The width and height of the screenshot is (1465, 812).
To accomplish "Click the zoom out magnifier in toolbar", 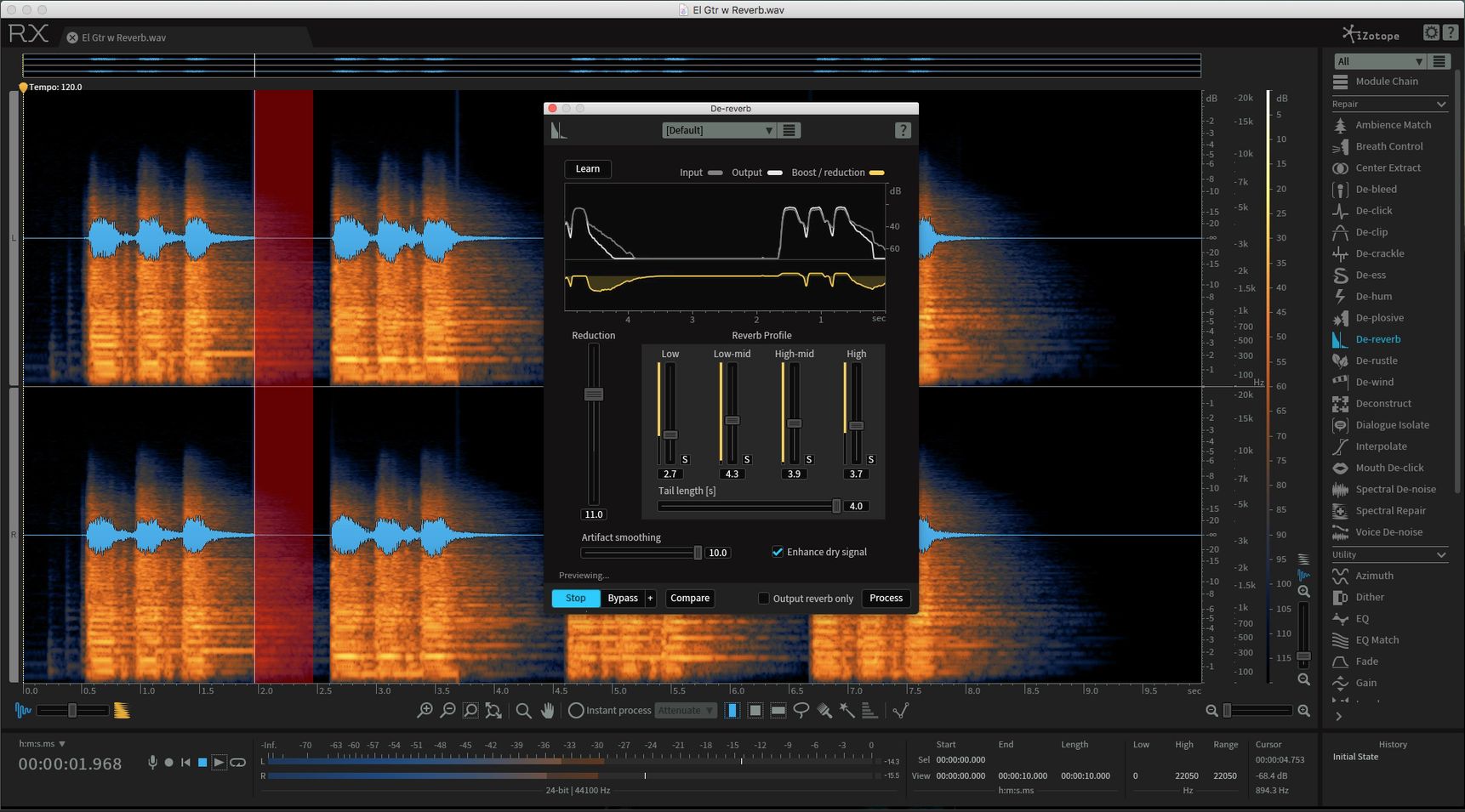I will 447,710.
